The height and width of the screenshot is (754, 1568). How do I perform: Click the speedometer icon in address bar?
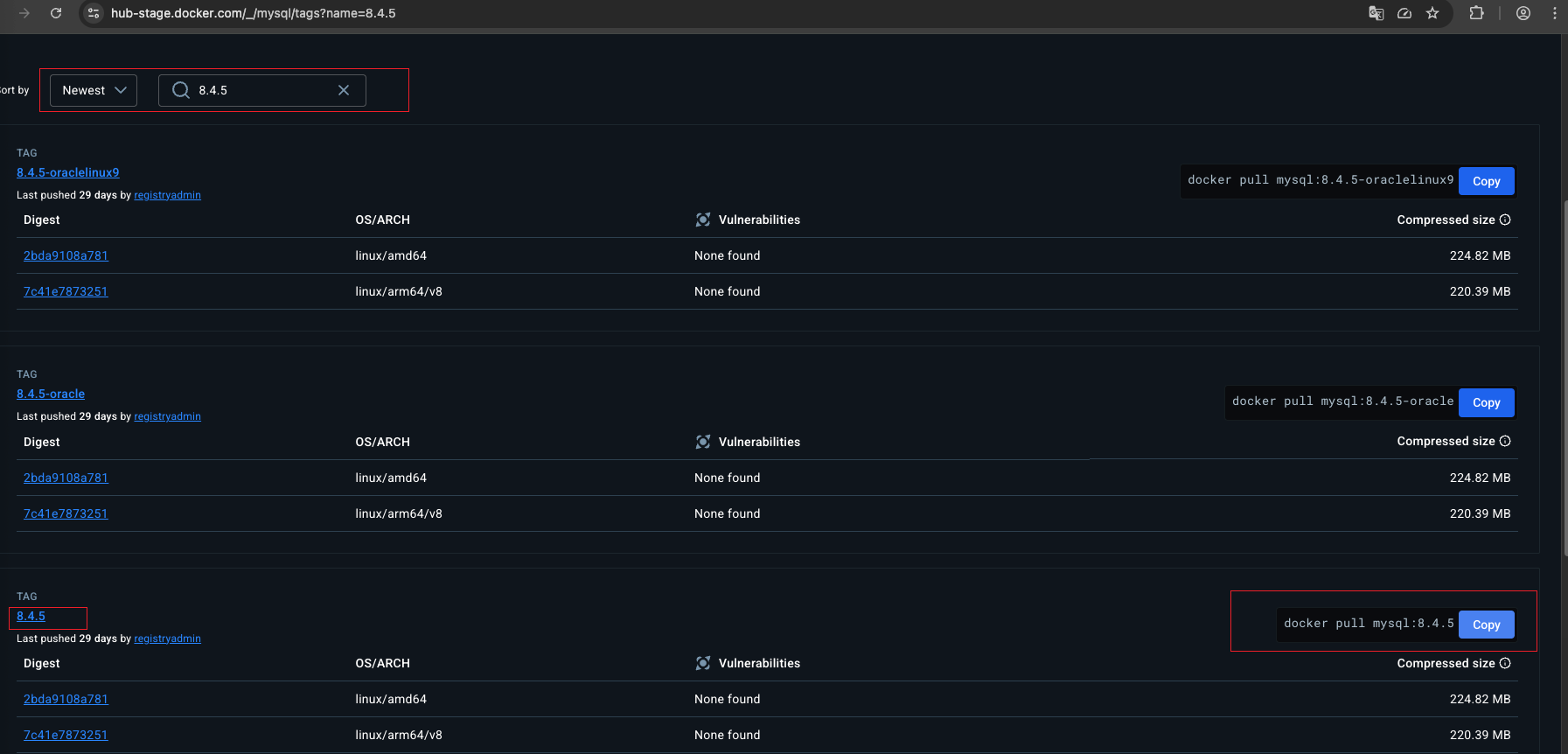pyautogui.click(x=1404, y=13)
